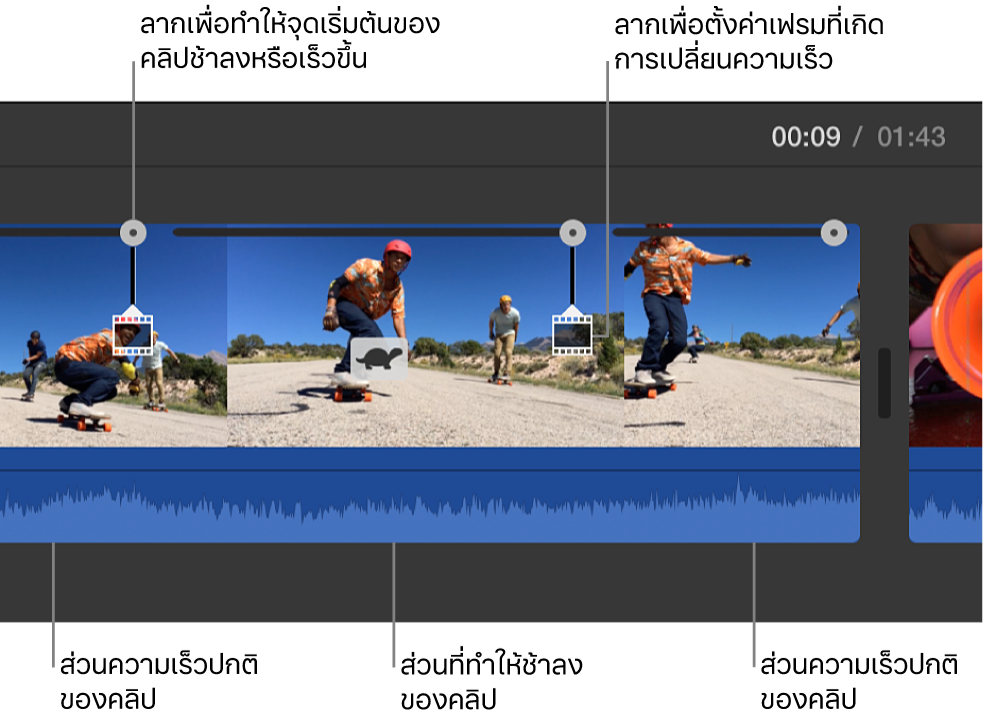Click the rightmost circular speed handle

(833, 233)
